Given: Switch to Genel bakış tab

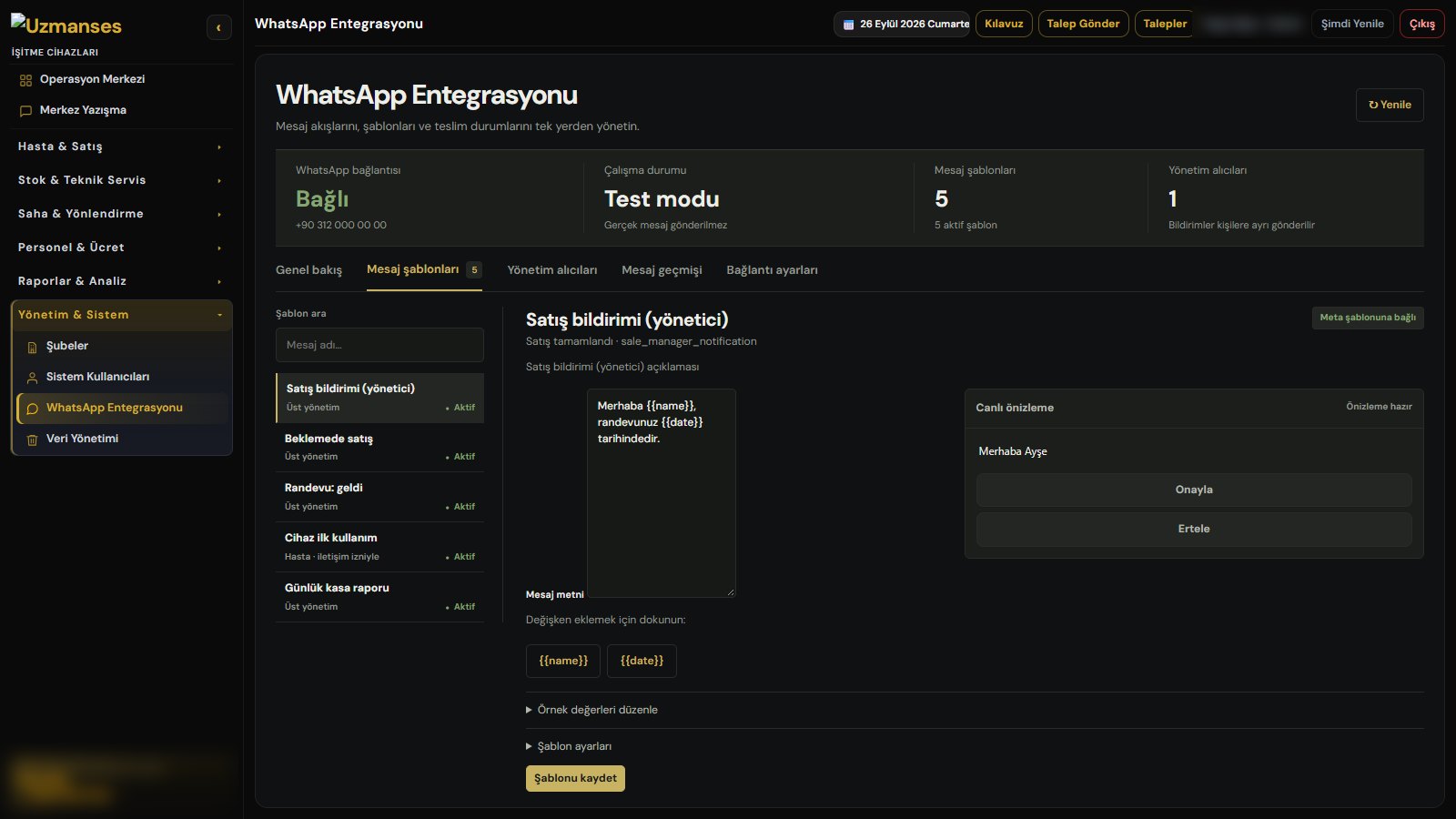Looking at the screenshot, I should pyautogui.click(x=308, y=270).
